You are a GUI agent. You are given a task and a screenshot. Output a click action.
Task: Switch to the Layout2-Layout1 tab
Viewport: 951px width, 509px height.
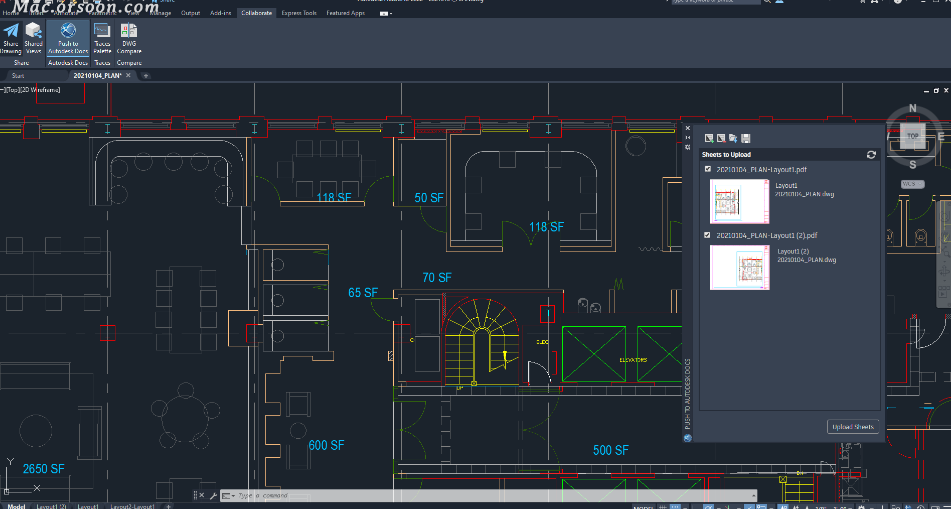tap(132, 506)
